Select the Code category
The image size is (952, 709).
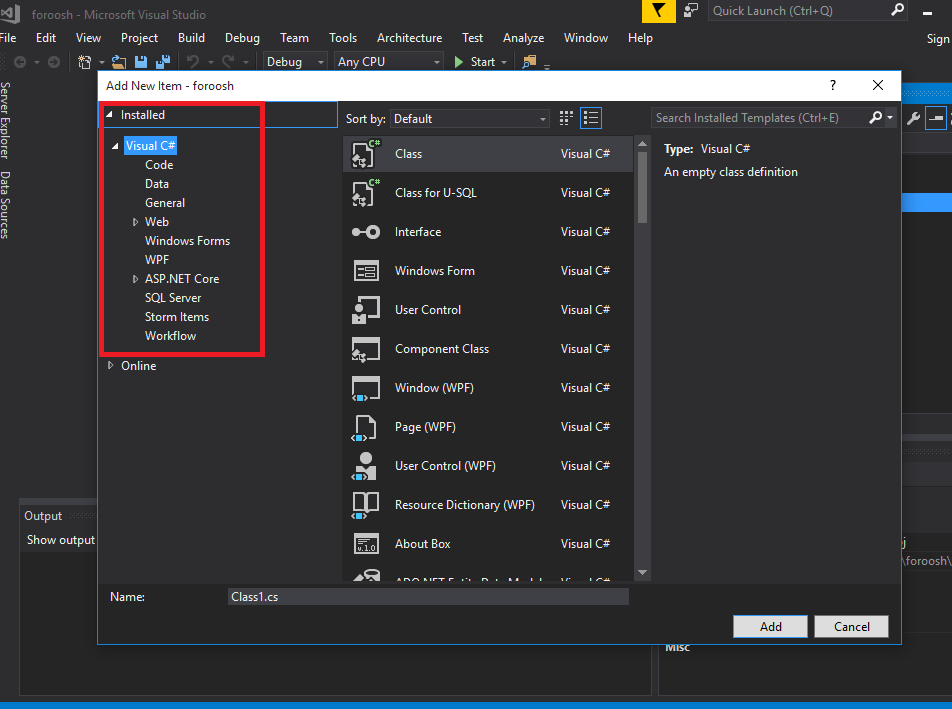coord(159,165)
